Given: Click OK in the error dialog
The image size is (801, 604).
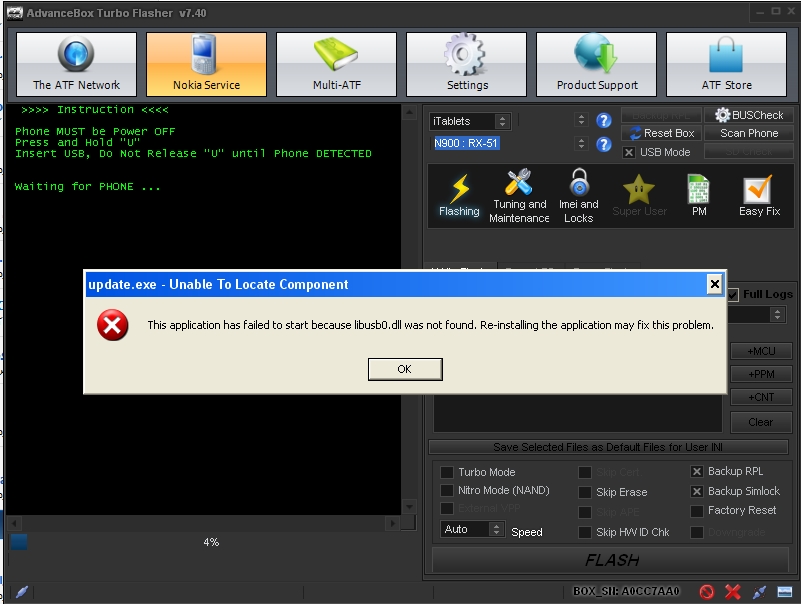Looking at the screenshot, I should coord(405,369).
